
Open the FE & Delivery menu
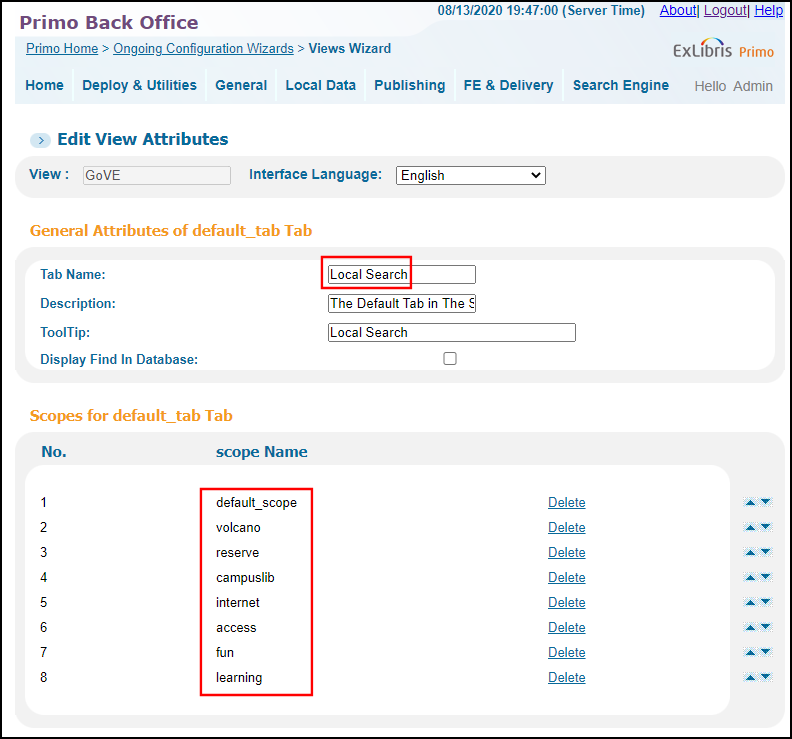pos(508,85)
